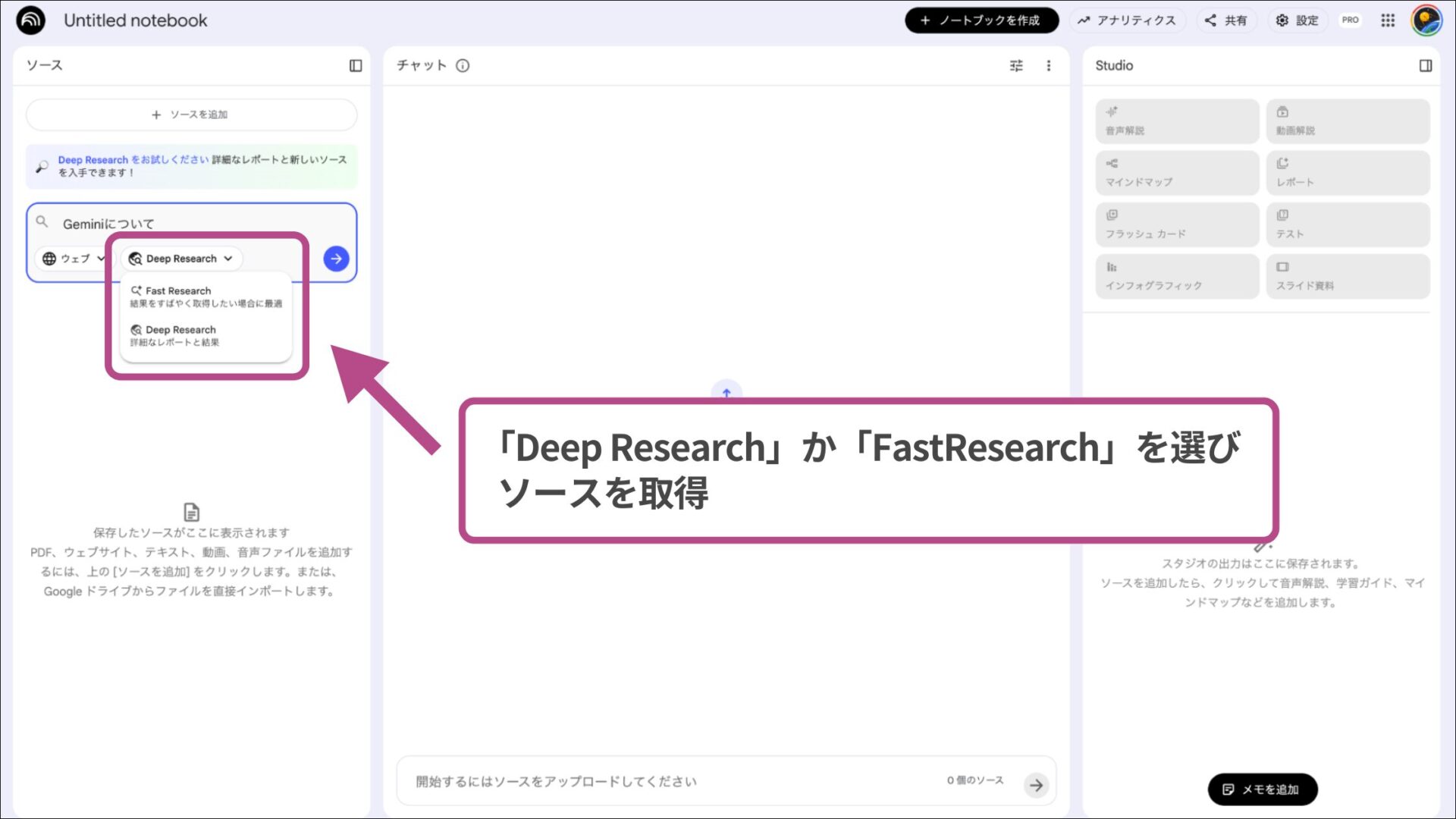Open the Deep Research をお試しください link
Image resolution: width=1456 pixels, height=819 pixels.
(93, 159)
